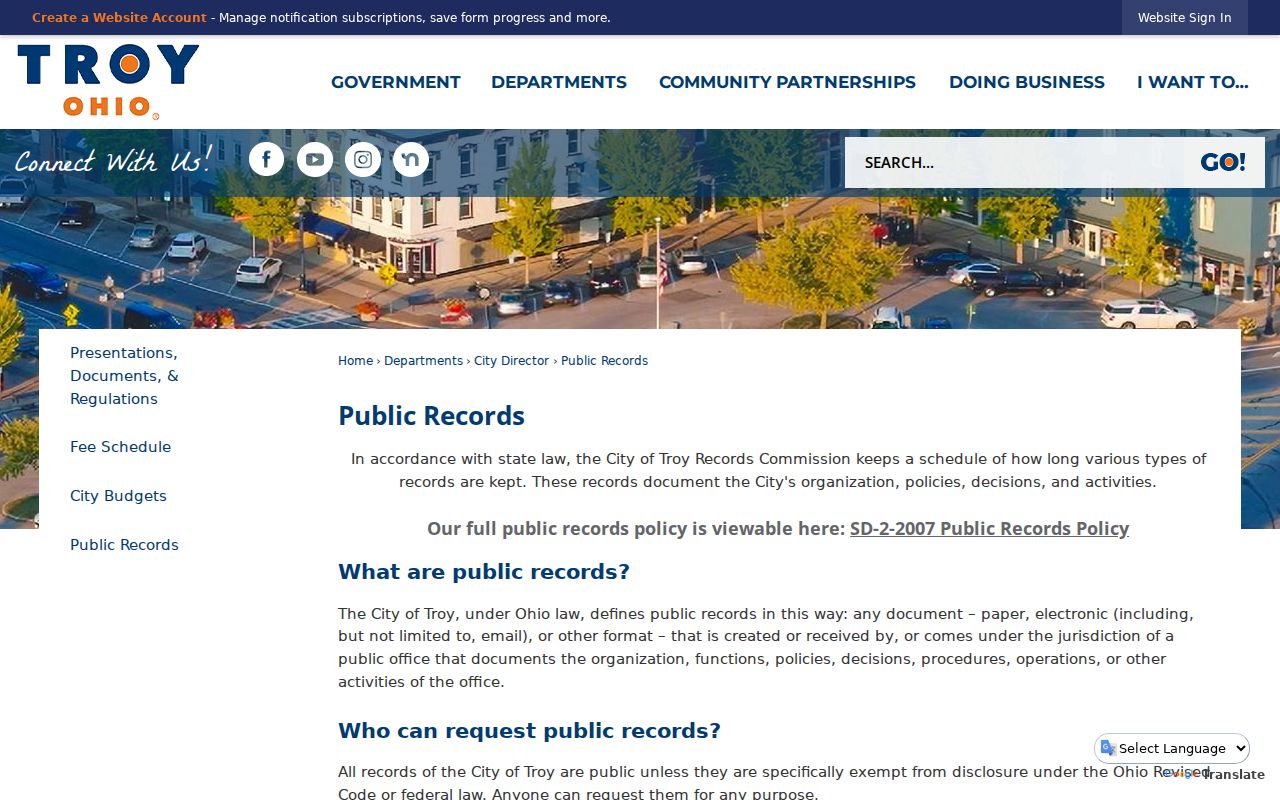Open the Departments menu
This screenshot has width=1280, height=800.
pyautogui.click(x=559, y=82)
